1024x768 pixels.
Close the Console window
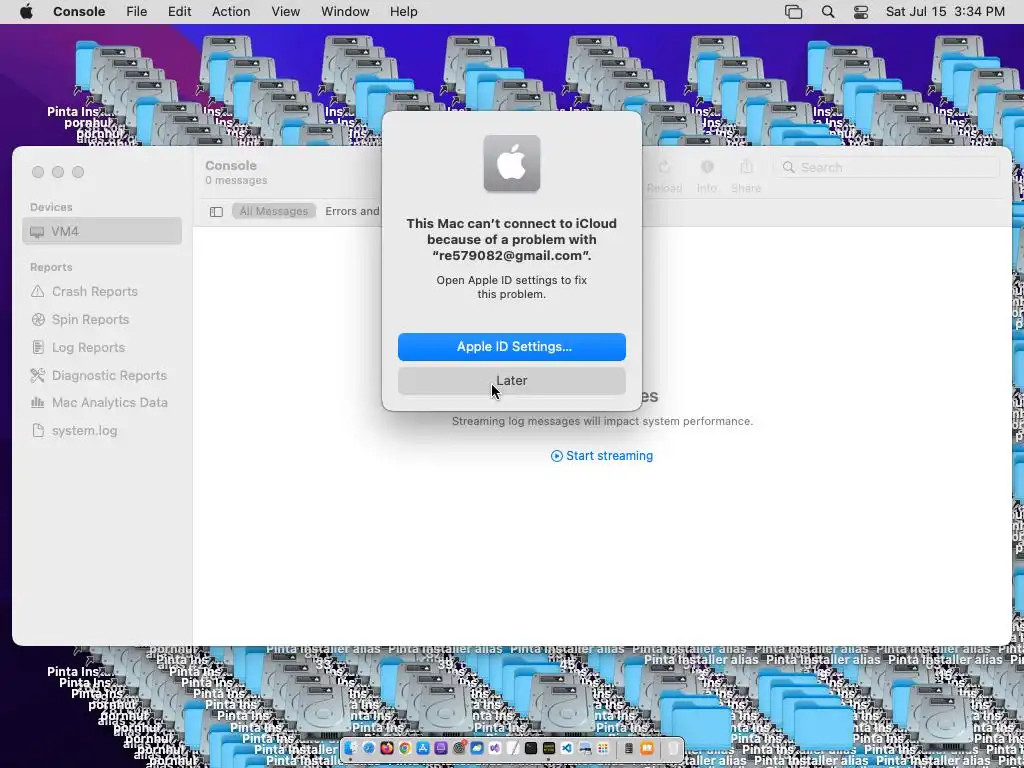point(38,172)
